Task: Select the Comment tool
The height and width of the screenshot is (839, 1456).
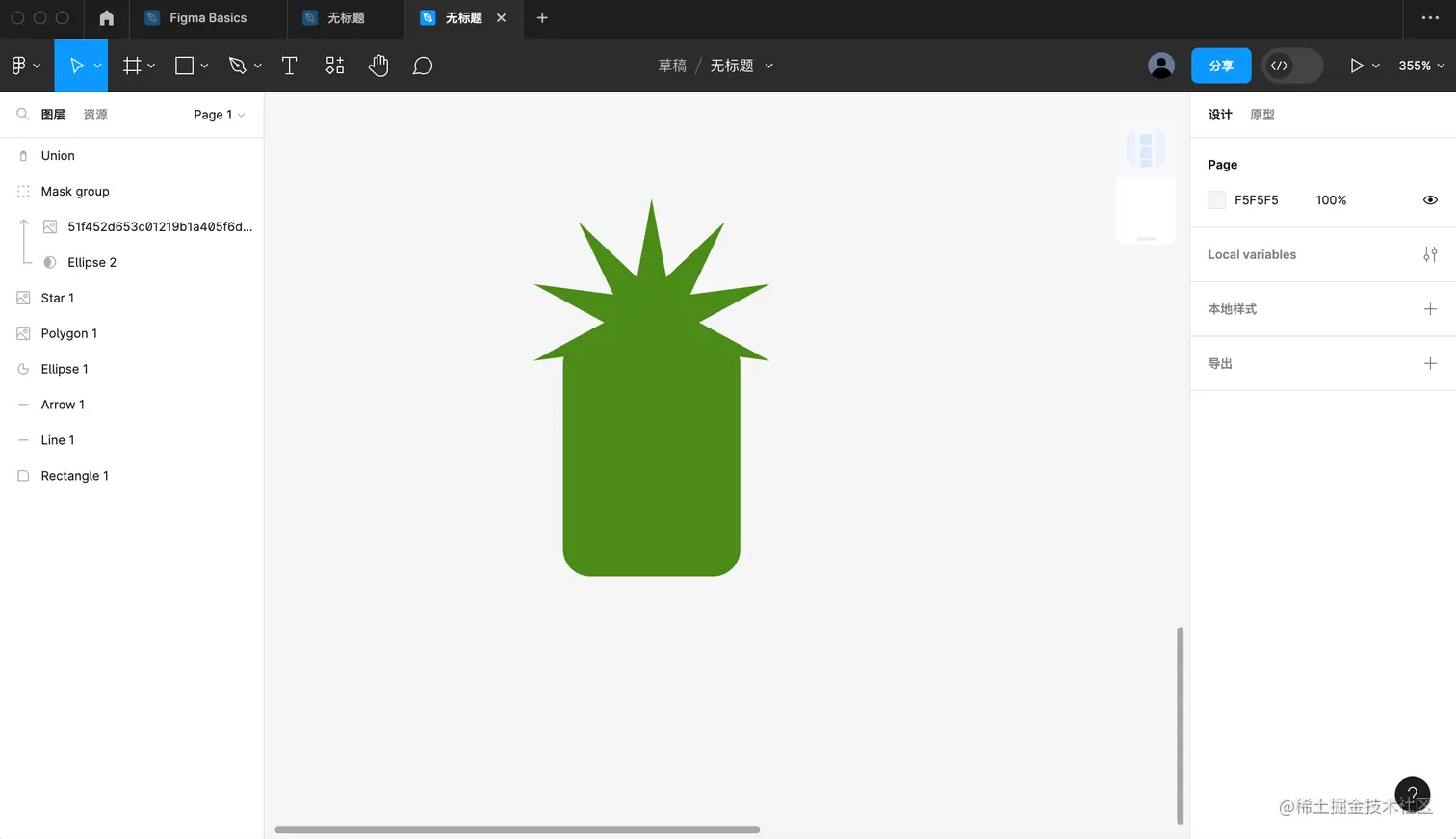Action: click(423, 66)
